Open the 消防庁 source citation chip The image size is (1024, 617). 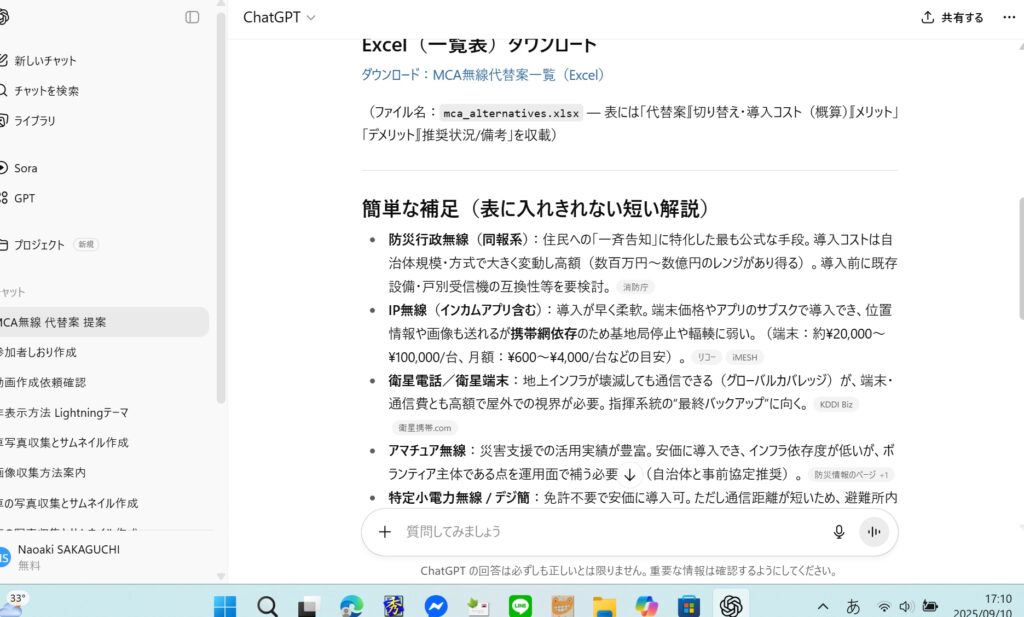pyautogui.click(x=635, y=287)
